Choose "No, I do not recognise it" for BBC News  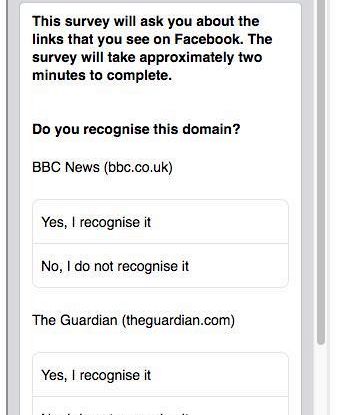click(160, 266)
